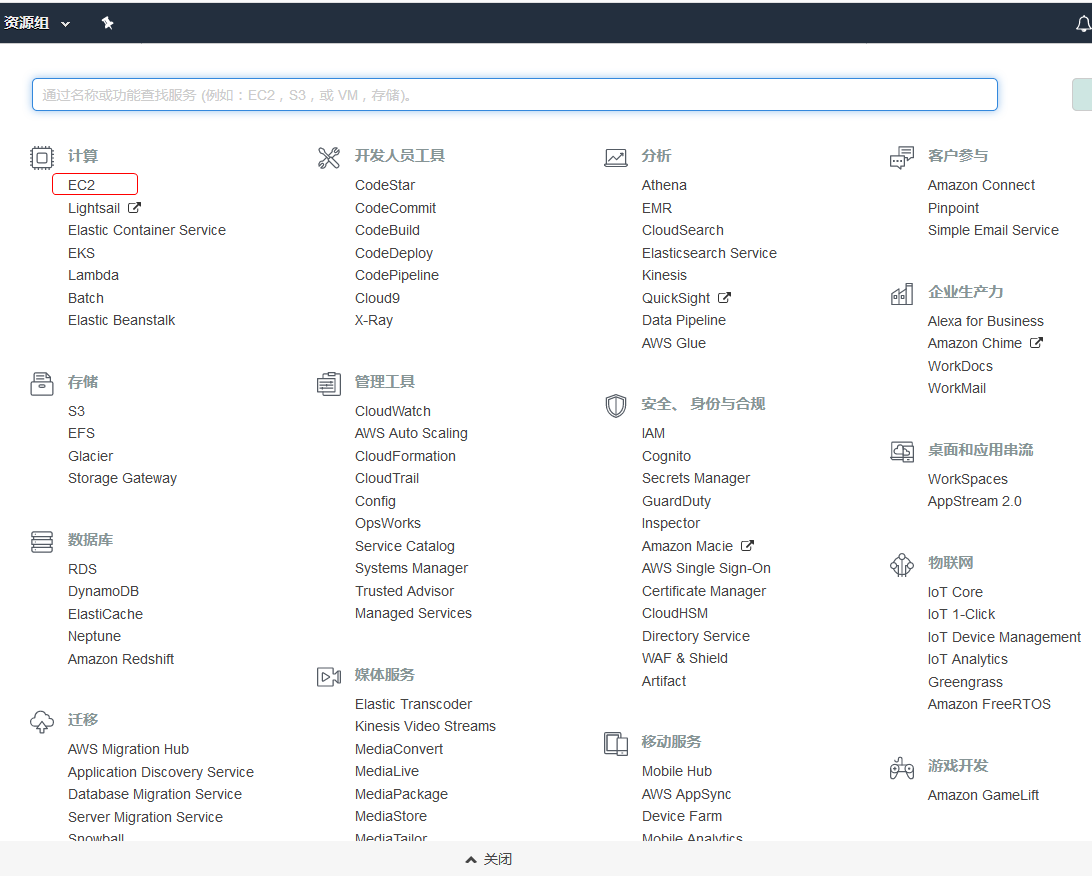Open the 资源组 dropdown menu

click(x=37, y=23)
